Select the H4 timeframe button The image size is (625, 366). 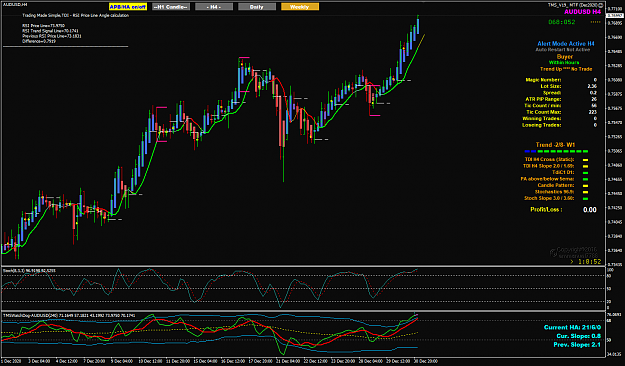214,7
